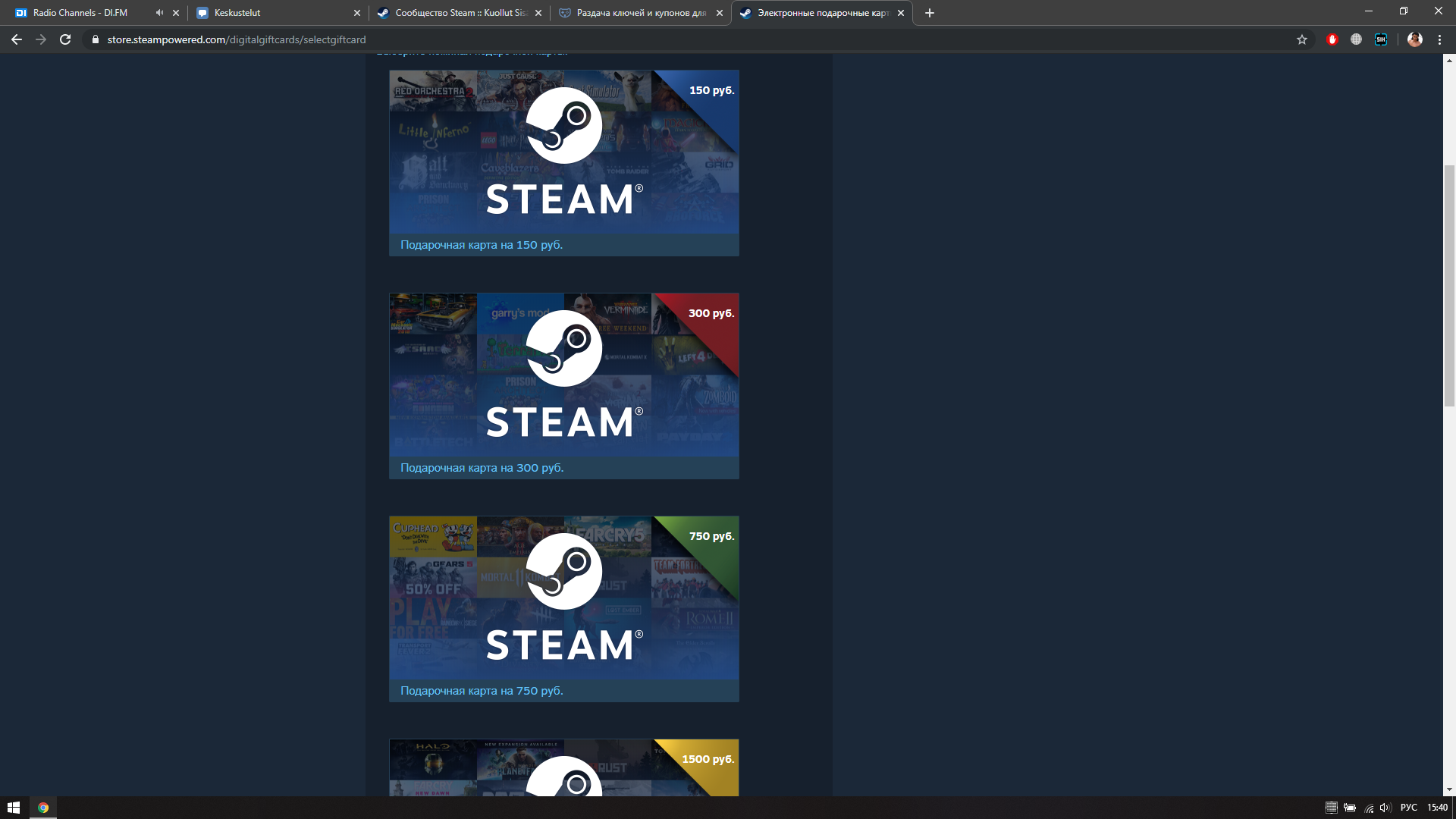Close the Keskustelut tab
The height and width of the screenshot is (819, 1456).
click(x=357, y=13)
